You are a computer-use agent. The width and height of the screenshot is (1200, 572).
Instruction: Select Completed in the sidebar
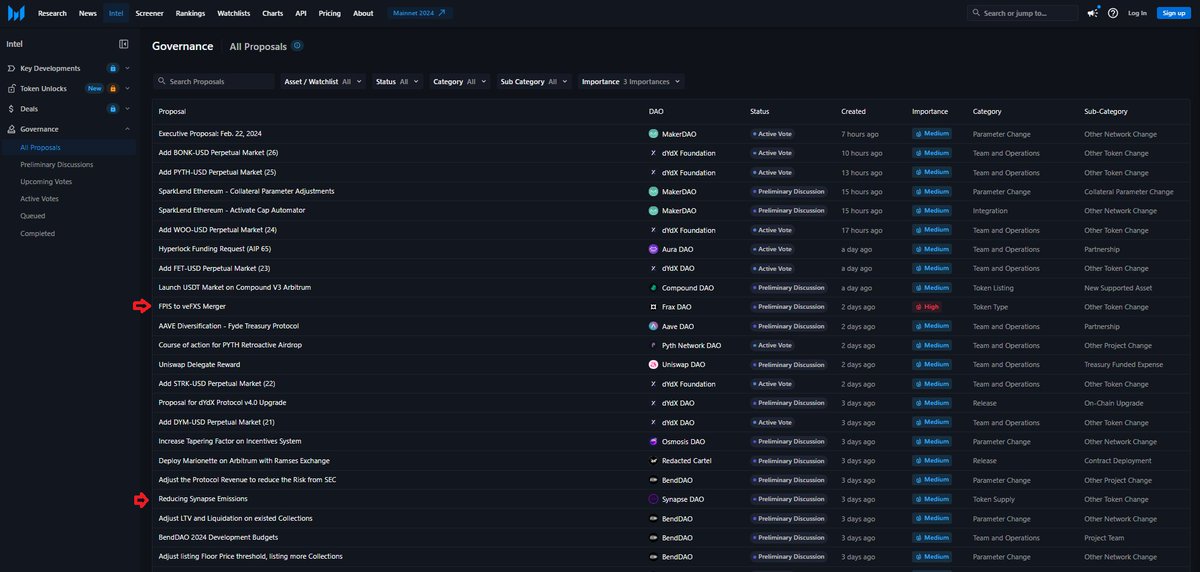tap(37, 233)
